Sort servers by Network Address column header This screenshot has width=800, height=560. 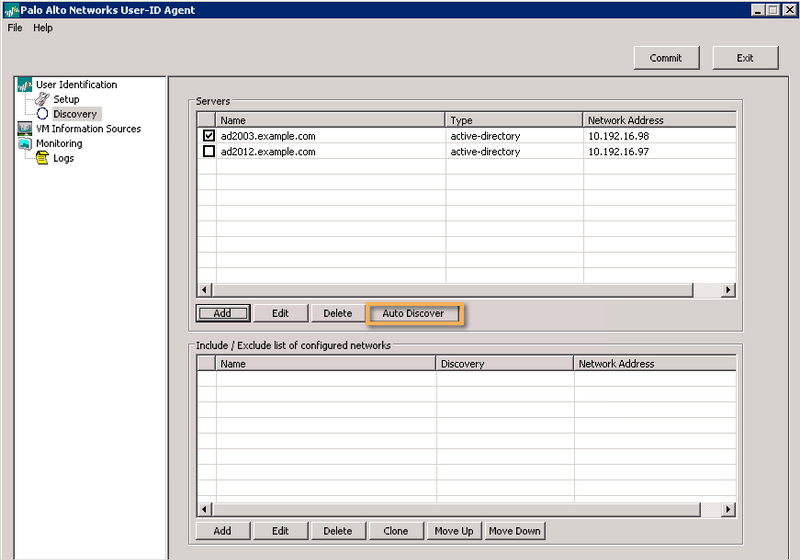[x=660, y=120]
